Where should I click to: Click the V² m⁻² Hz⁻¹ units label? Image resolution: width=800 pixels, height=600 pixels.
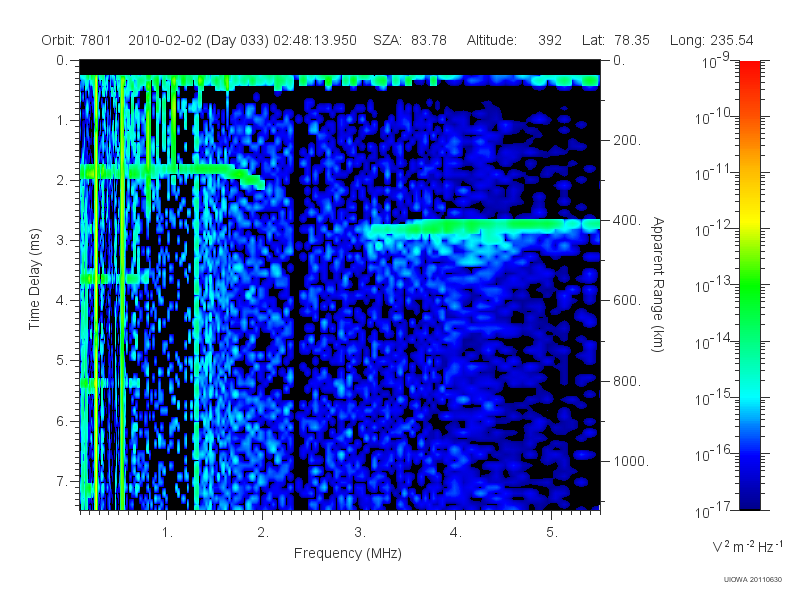click(746, 546)
